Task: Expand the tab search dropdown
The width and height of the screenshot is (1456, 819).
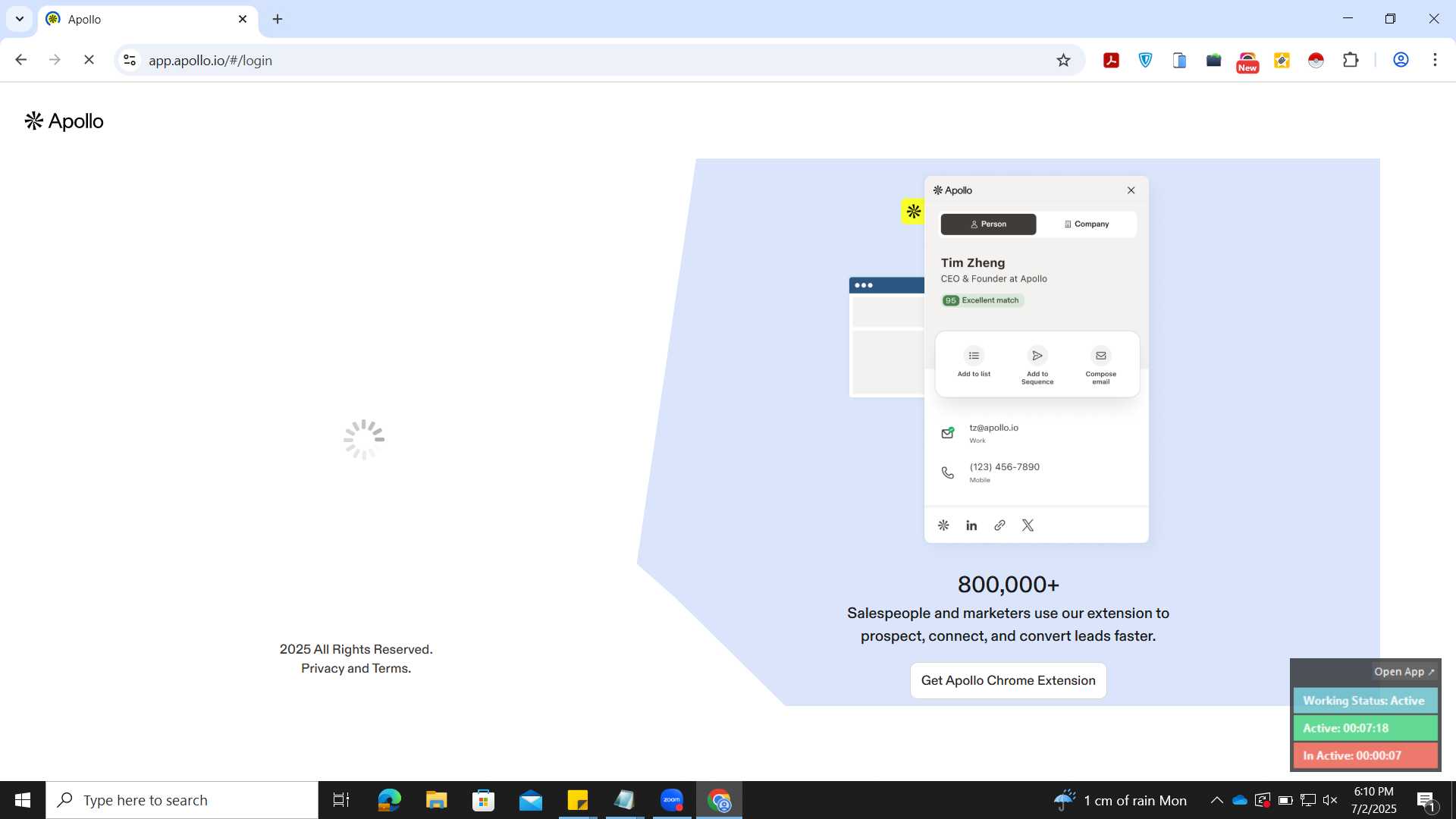Action: (x=20, y=19)
